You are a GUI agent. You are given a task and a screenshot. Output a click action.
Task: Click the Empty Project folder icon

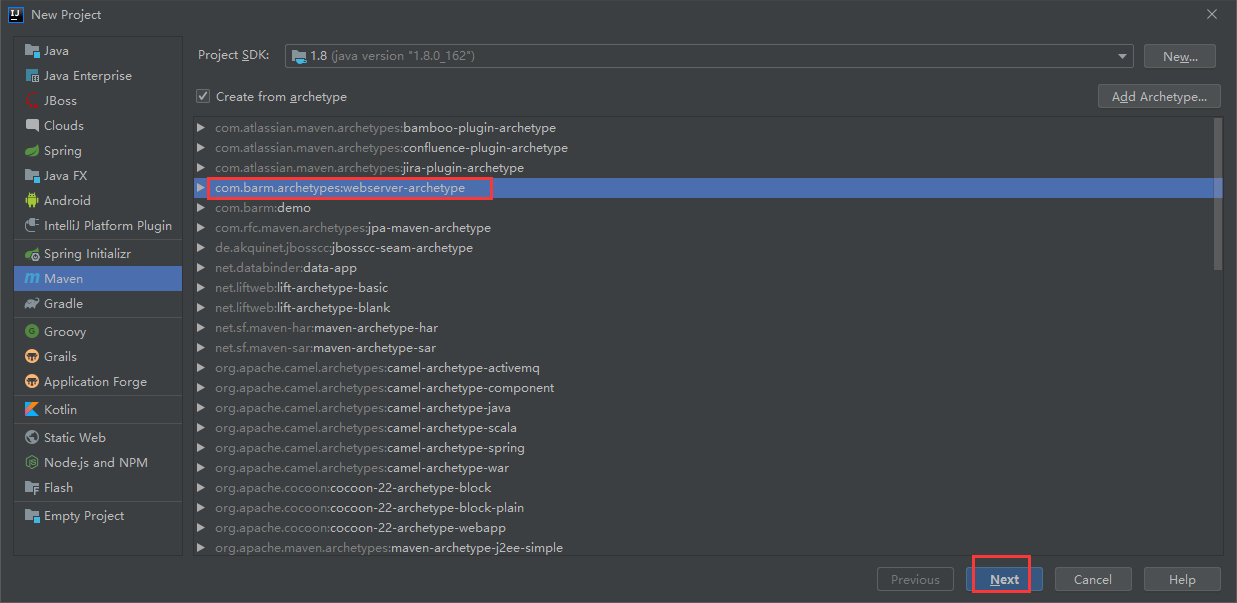point(32,516)
